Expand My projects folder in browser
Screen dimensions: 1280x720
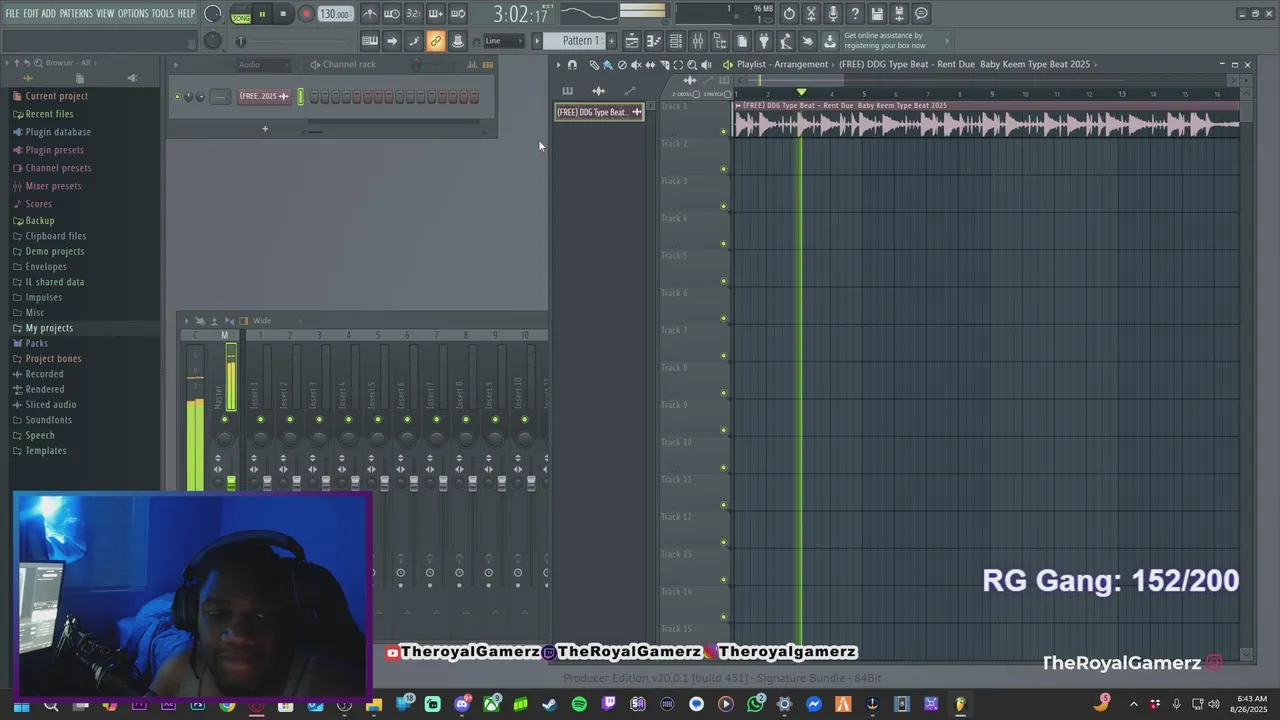pos(49,328)
